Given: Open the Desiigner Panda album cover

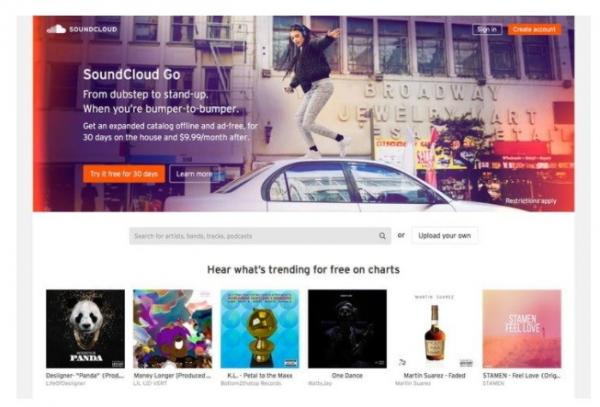Looking at the screenshot, I should (85, 329).
